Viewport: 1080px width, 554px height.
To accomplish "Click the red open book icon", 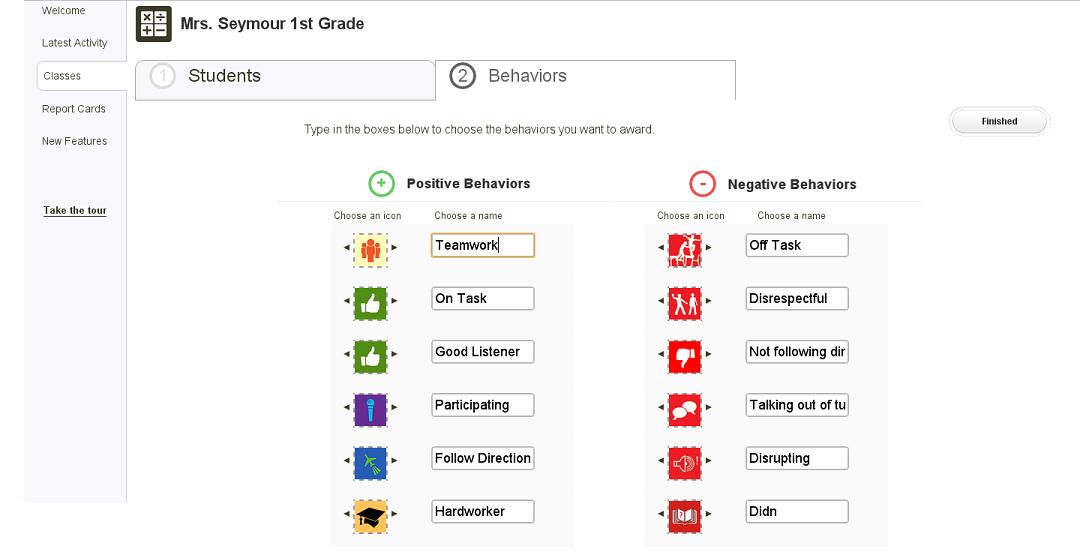I will point(685,515).
